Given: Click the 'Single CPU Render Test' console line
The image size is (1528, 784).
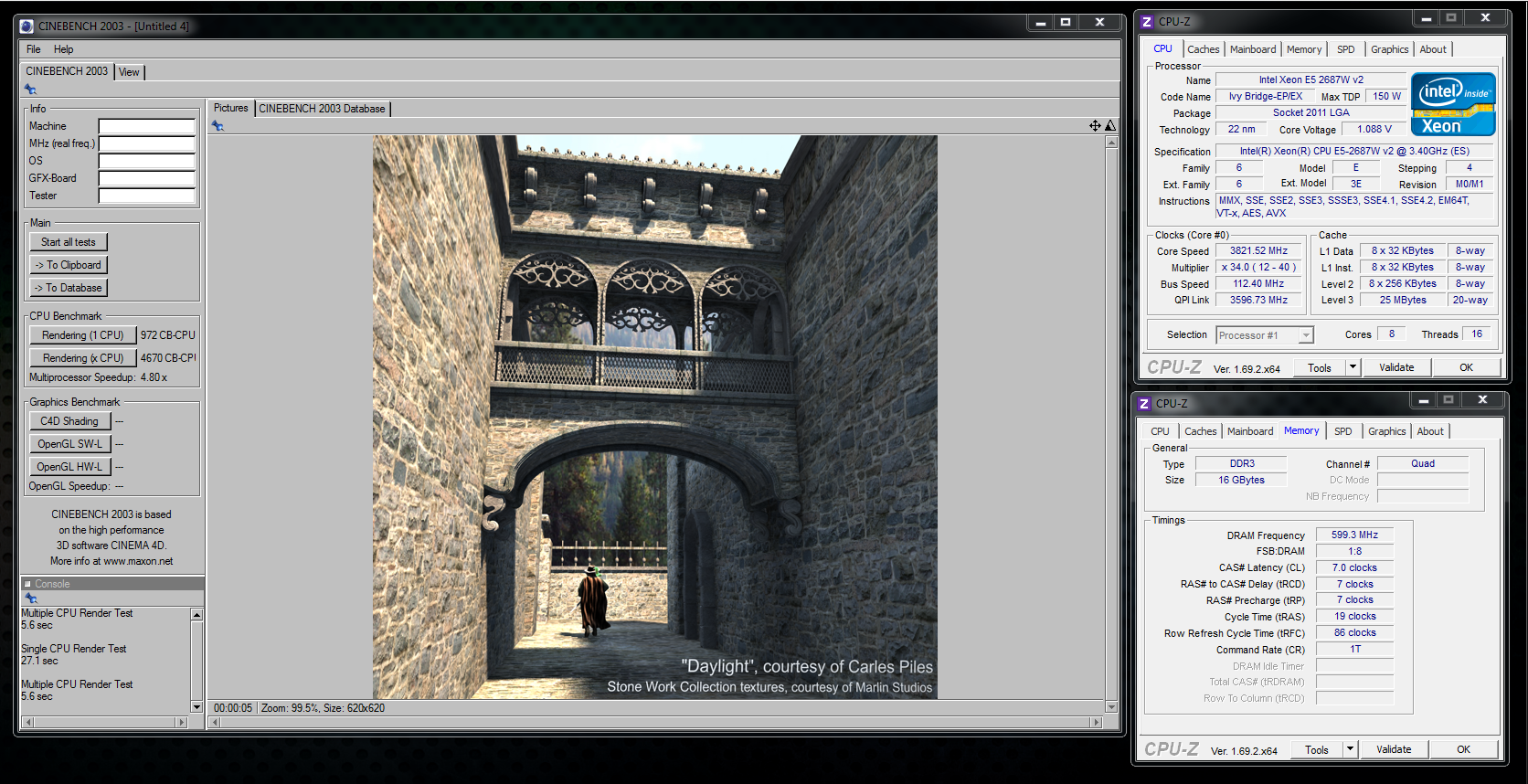Looking at the screenshot, I should pos(74,649).
